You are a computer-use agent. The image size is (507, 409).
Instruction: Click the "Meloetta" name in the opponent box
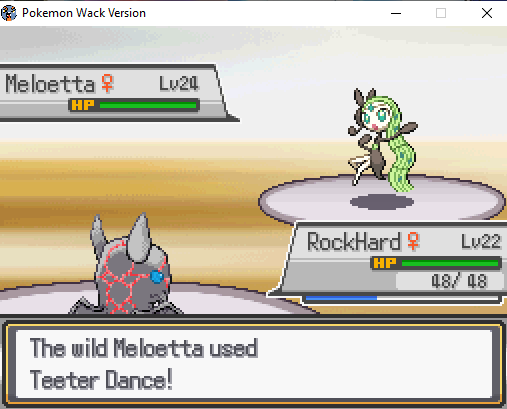point(50,83)
